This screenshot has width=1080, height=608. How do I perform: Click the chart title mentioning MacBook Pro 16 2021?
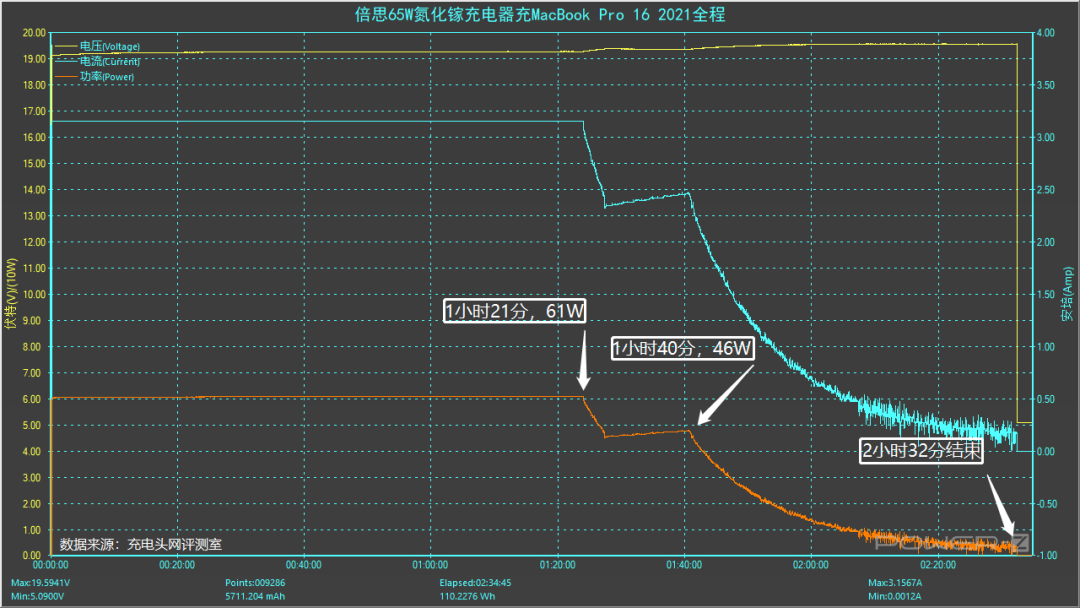tap(539, 14)
